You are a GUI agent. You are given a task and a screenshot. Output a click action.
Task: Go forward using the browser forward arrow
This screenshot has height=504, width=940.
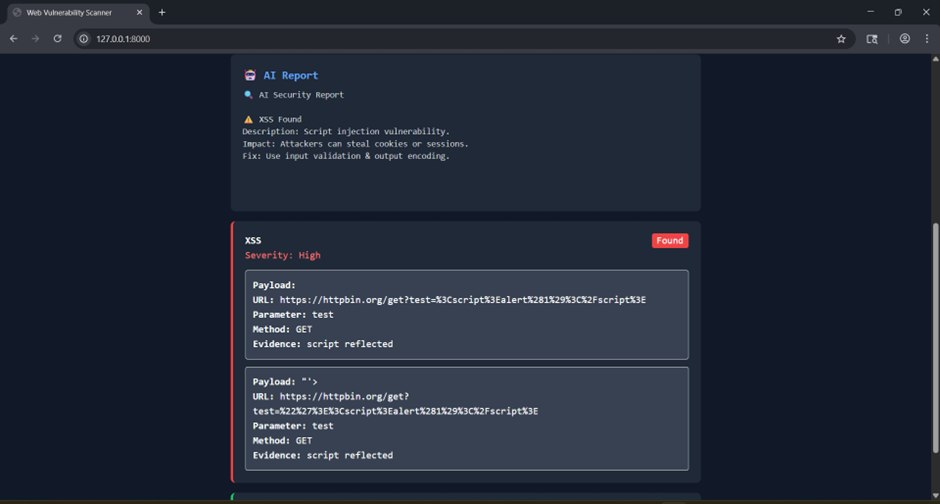point(35,38)
